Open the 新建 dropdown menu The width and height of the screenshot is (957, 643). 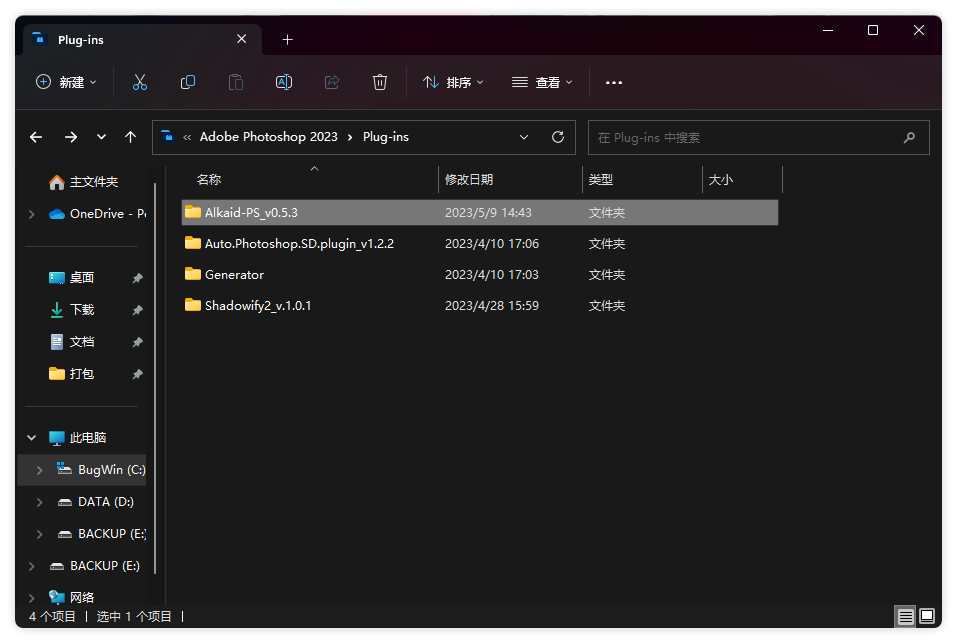coord(67,82)
